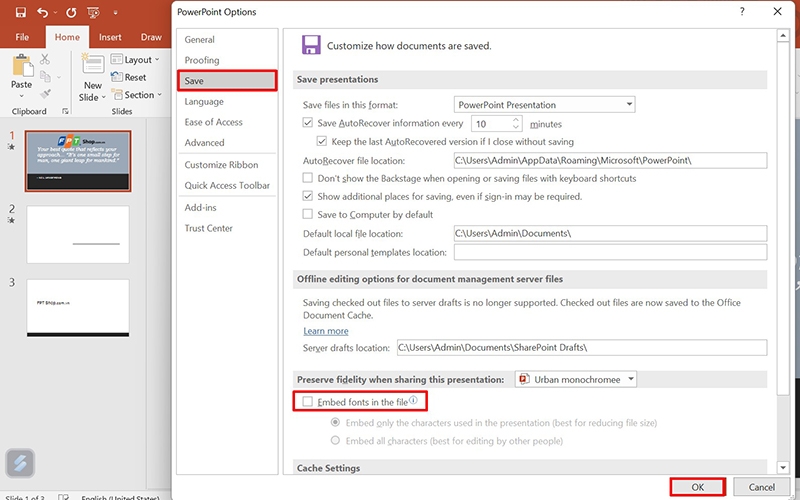Click Embed fonts info icon
Image resolution: width=800 pixels, height=500 pixels.
click(x=413, y=401)
